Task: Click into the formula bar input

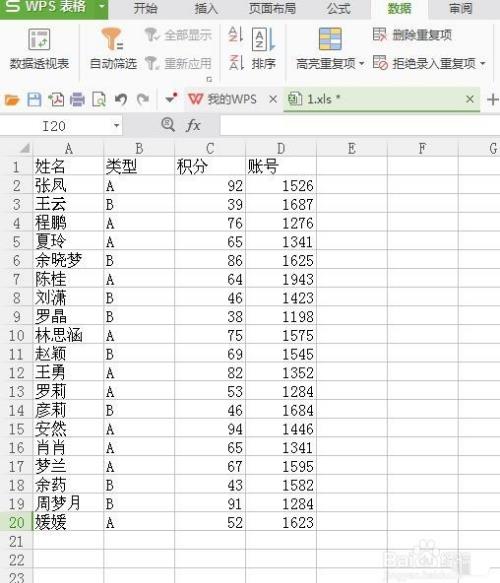Action: click(x=360, y=126)
